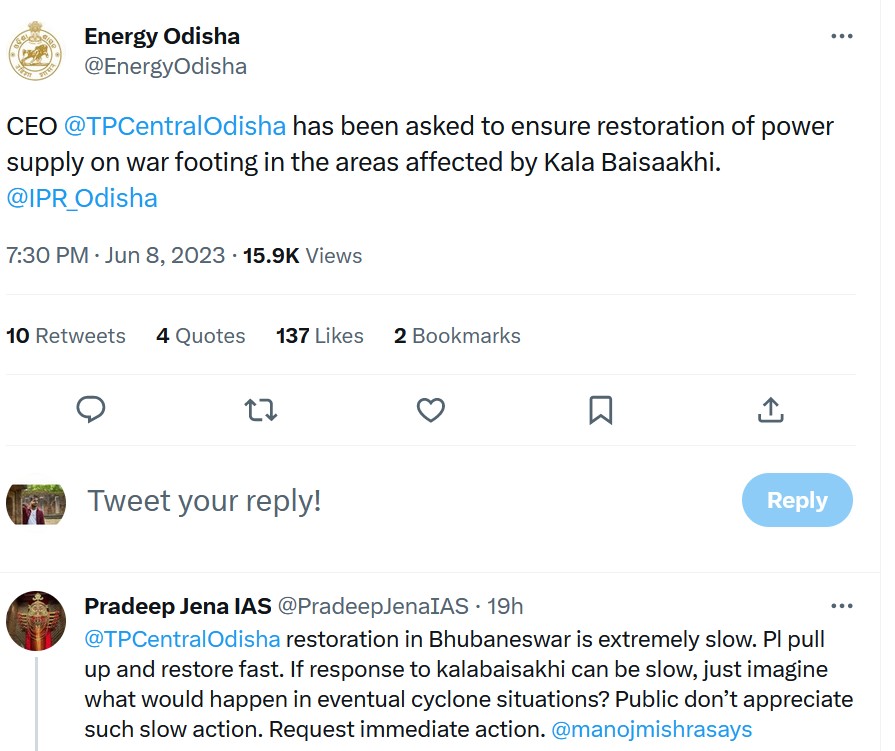Click the 'Tweet your reply!' input field
The width and height of the screenshot is (895, 751).
point(204,499)
